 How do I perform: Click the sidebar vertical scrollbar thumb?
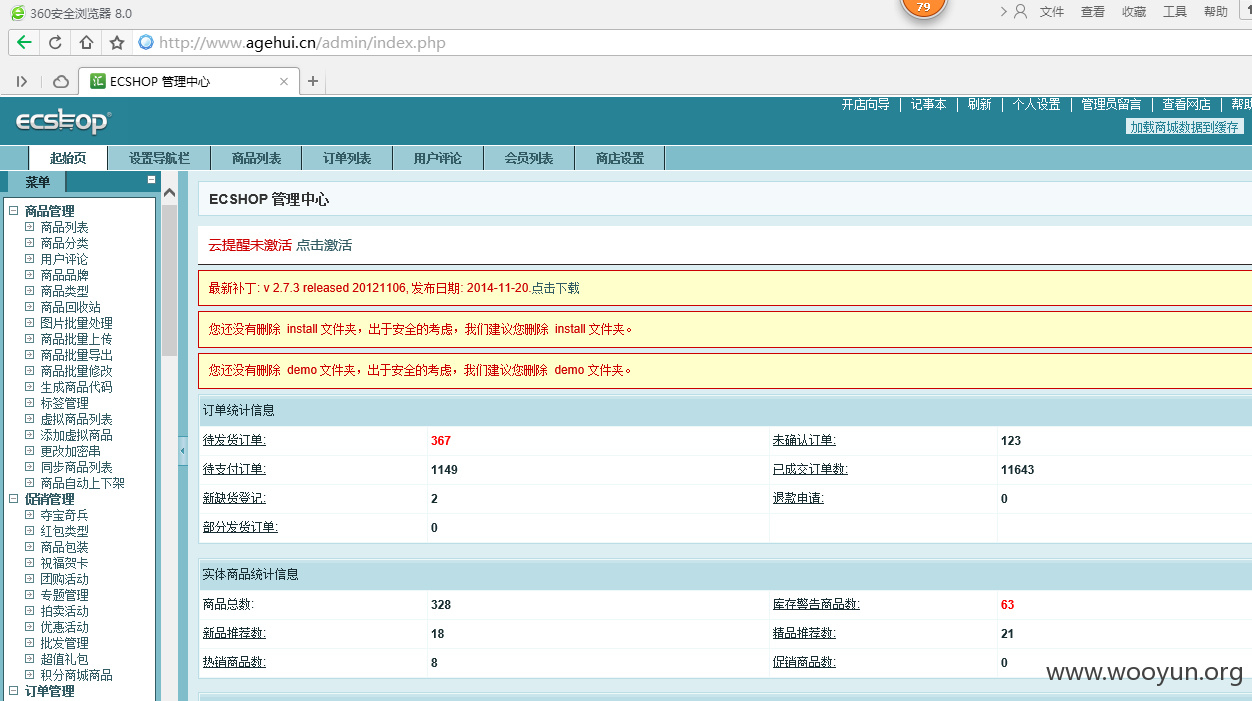pyautogui.click(x=169, y=280)
